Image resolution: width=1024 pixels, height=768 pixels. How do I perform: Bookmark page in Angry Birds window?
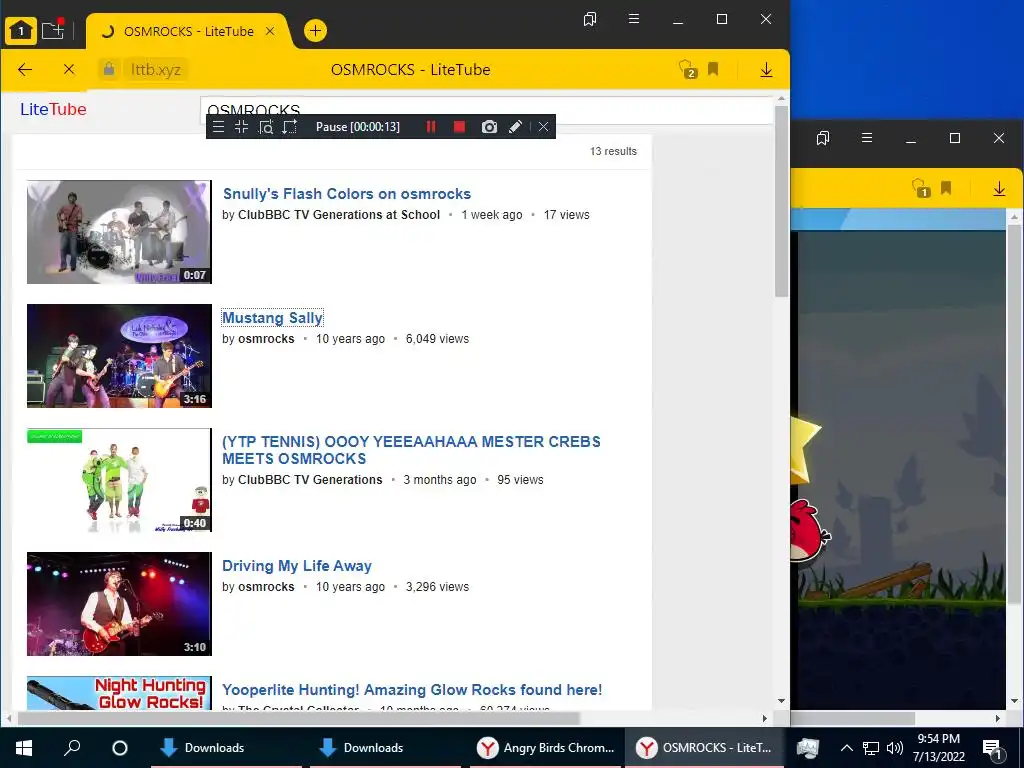click(x=946, y=188)
